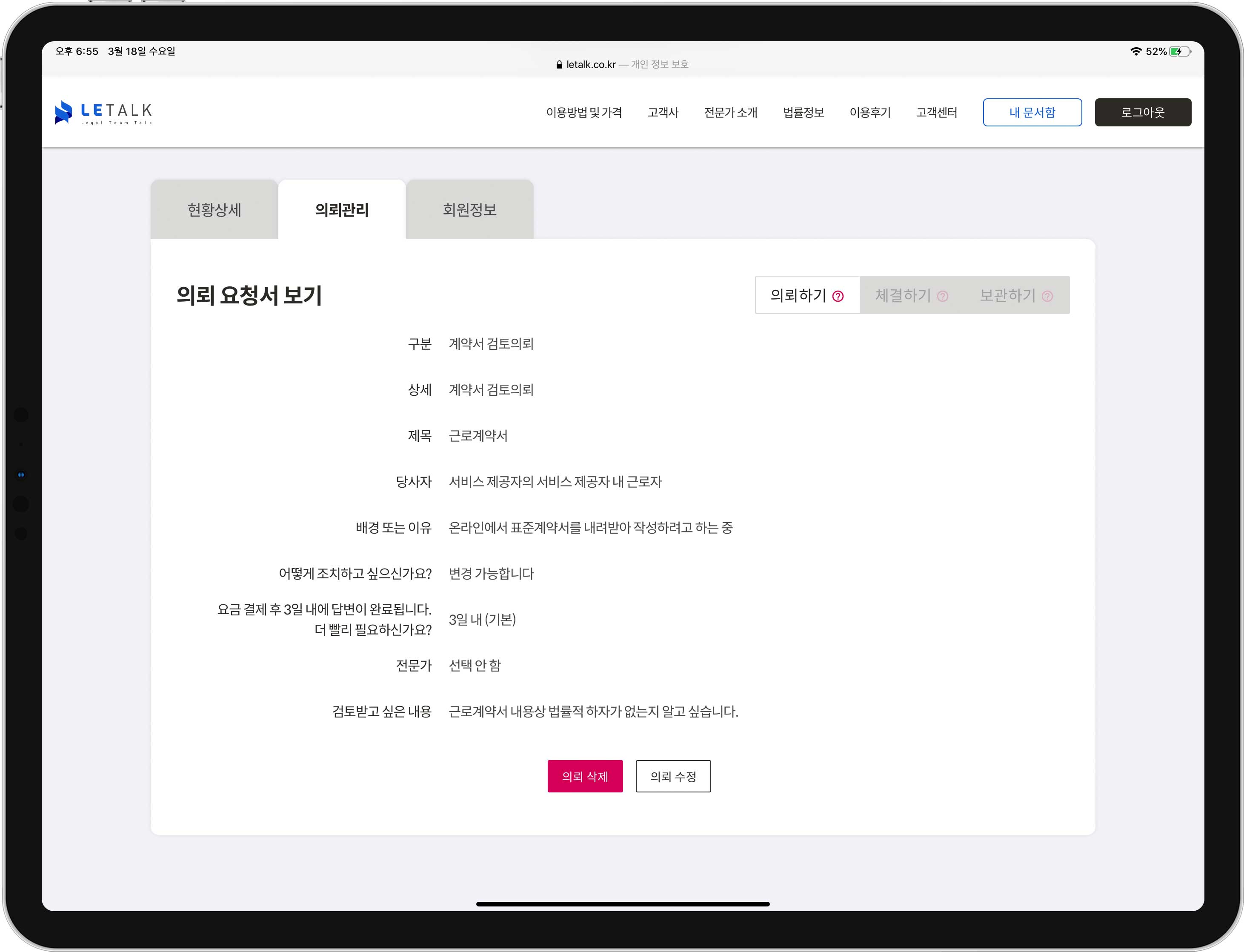Click the LETALK logo icon

(63, 112)
